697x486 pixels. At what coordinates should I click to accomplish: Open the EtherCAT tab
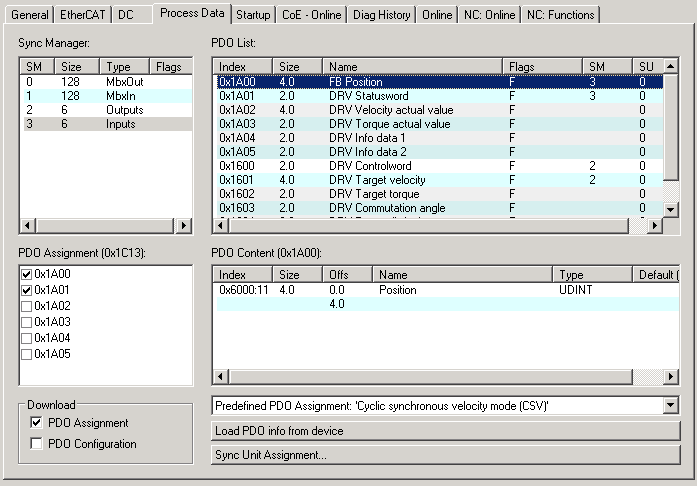click(x=82, y=15)
